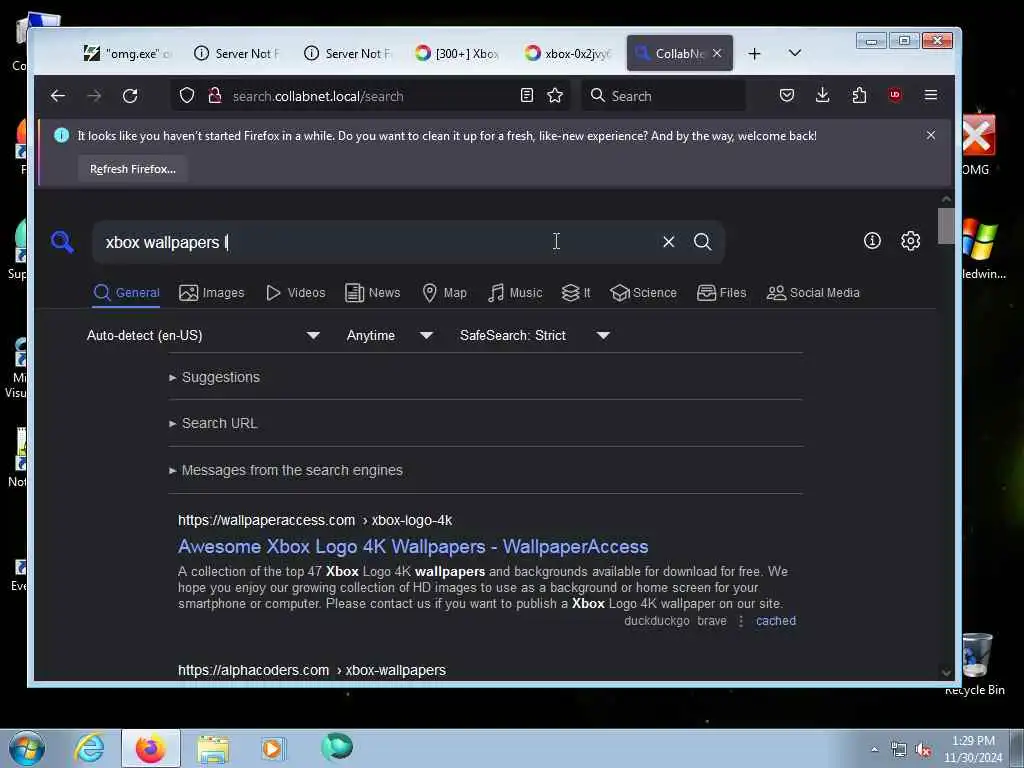
Task: Open the info/about icon next to settings
Action: 872,241
